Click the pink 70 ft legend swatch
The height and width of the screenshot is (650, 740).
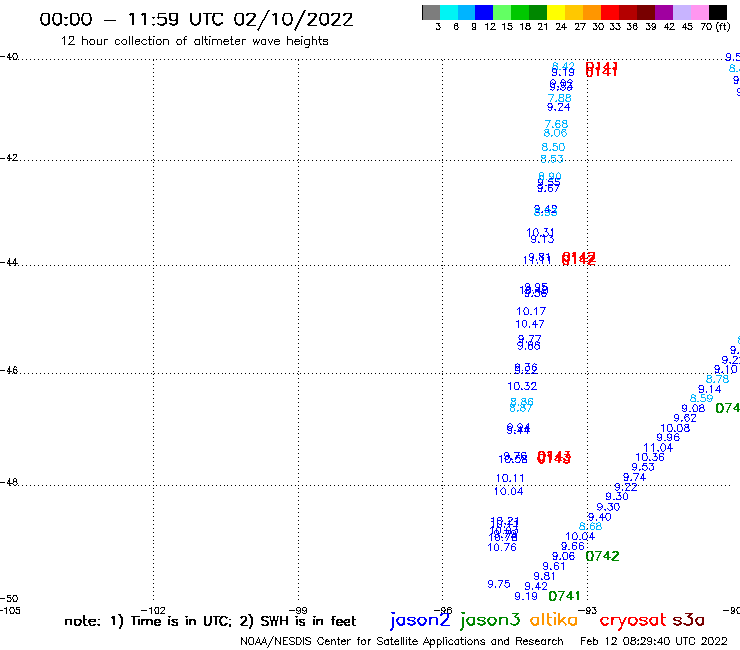pyautogui.click(x=698, y=12)
